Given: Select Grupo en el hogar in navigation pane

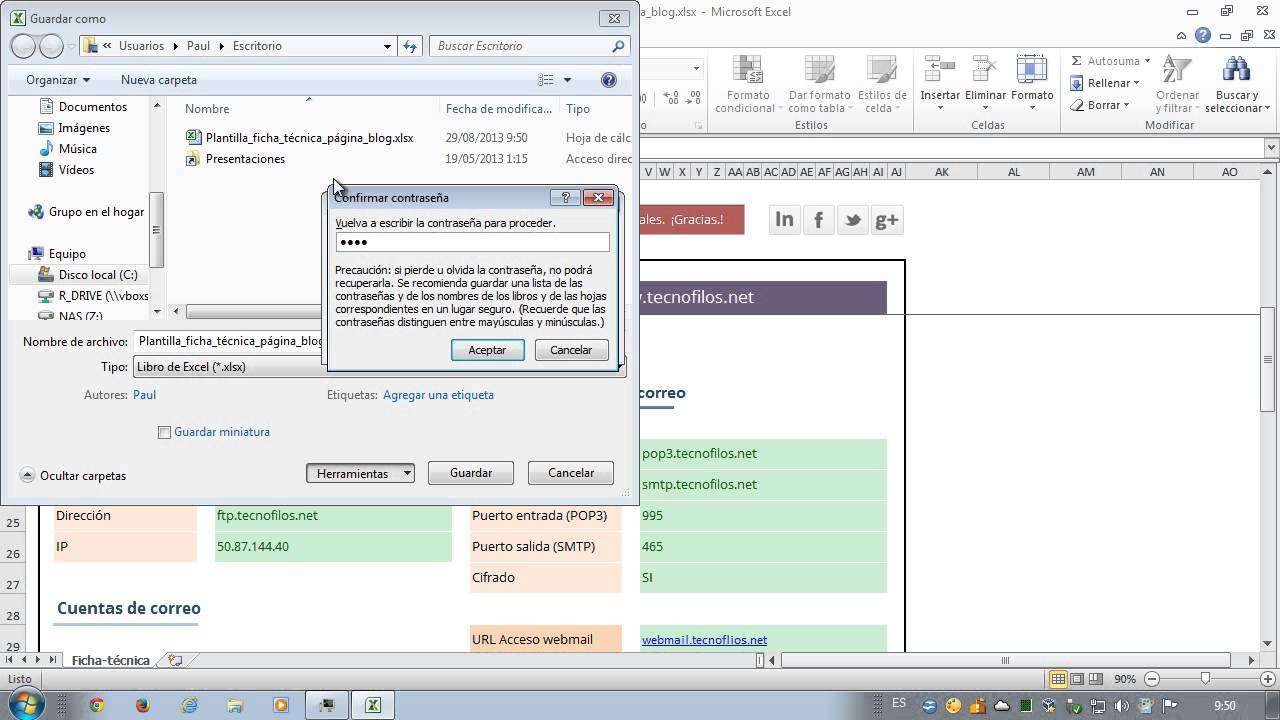Looking at the screenshot, I should pos(96,212).
